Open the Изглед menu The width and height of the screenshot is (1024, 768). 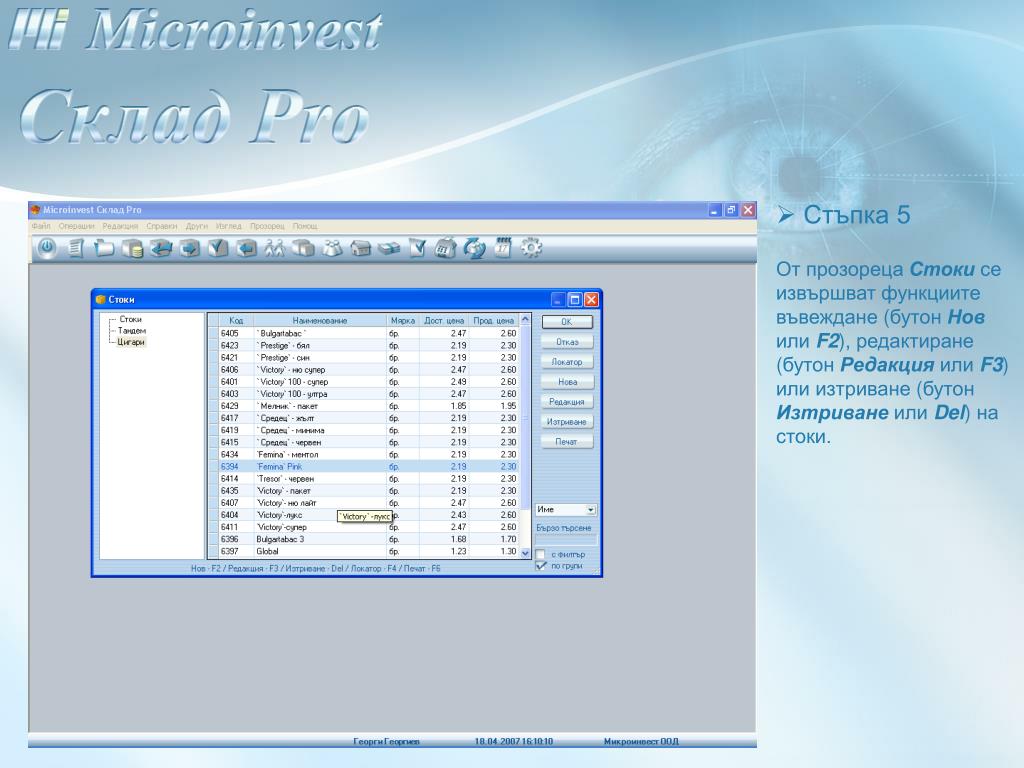pyautogui.click(x=229, y=226)
